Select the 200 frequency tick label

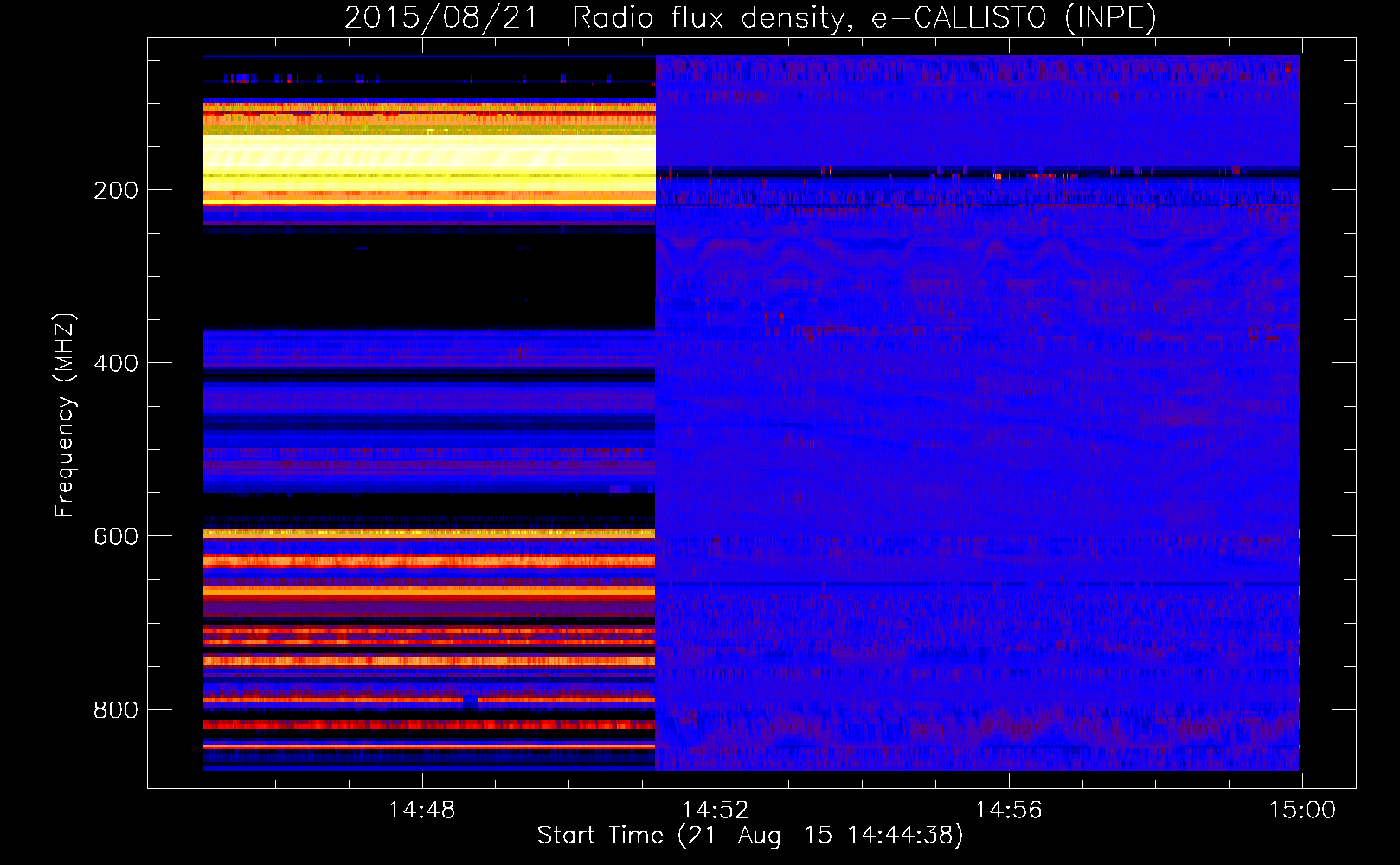[x=116, y=190]
